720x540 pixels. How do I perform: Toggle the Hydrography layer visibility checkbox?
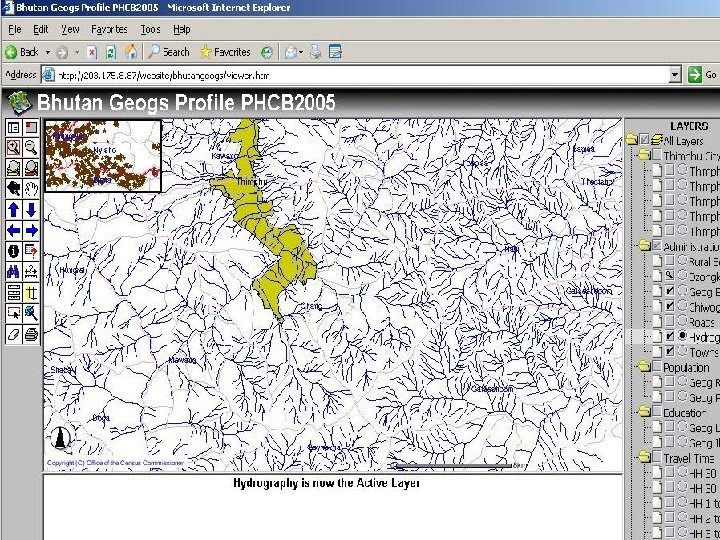(x=670, y=336)
